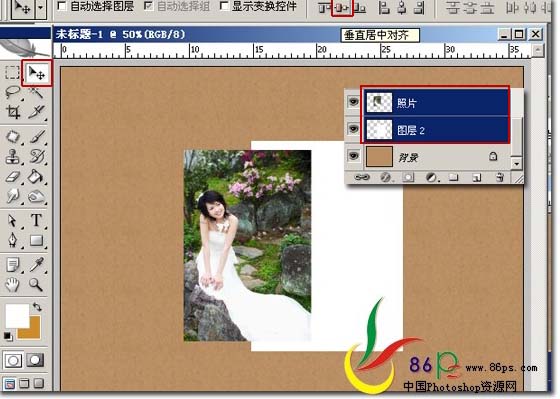
Task: Enable 自动选择图层 checkbox
Action: coord(62,6)
